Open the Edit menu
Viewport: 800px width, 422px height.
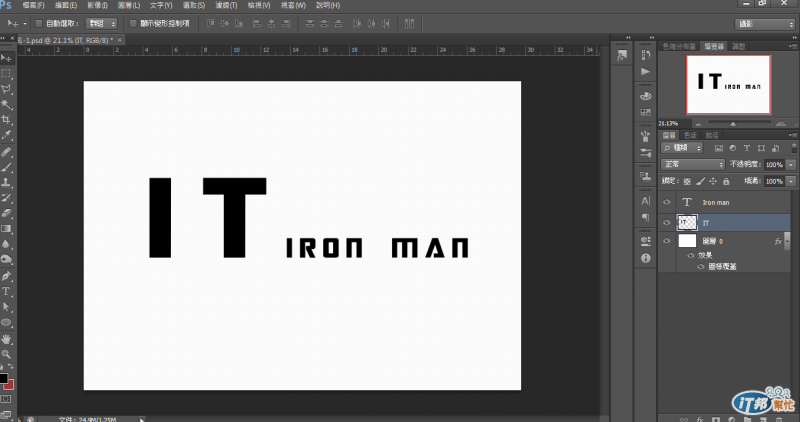(x=66, y=5)
